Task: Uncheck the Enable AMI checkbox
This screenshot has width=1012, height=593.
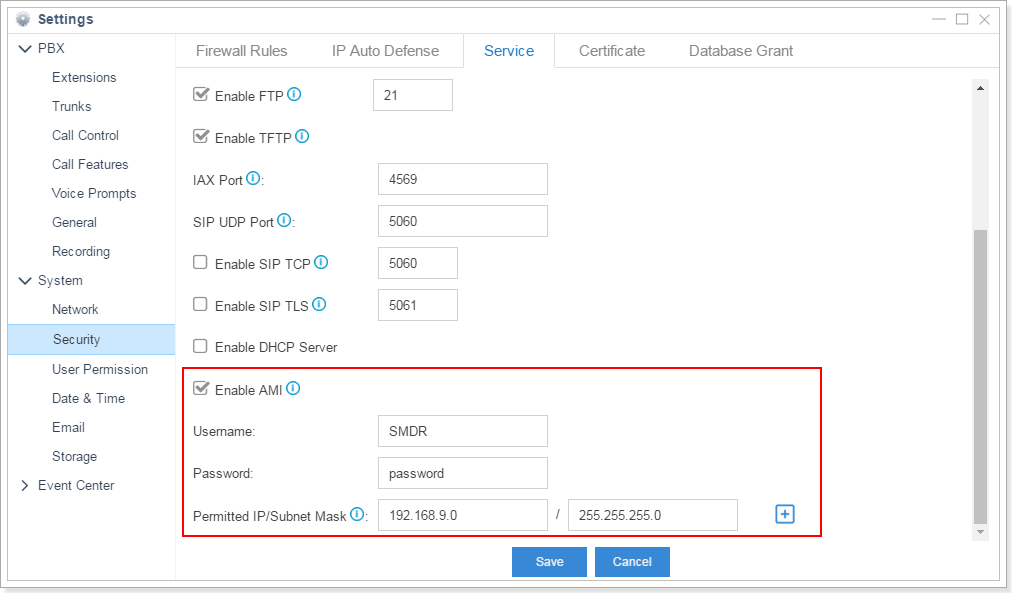Action: tap(200, 389)
